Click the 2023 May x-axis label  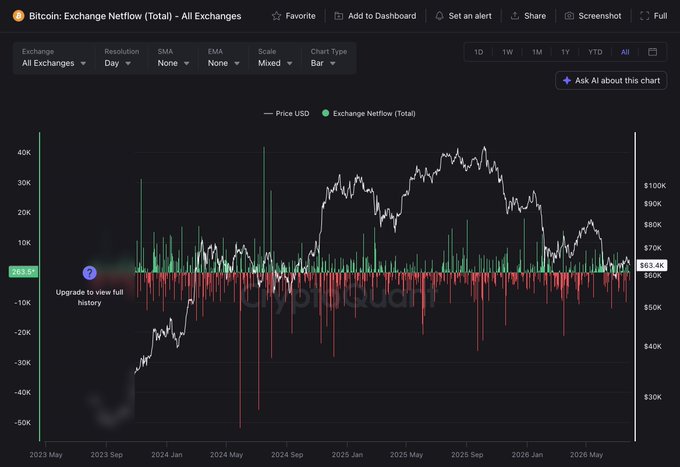point(46,455)
